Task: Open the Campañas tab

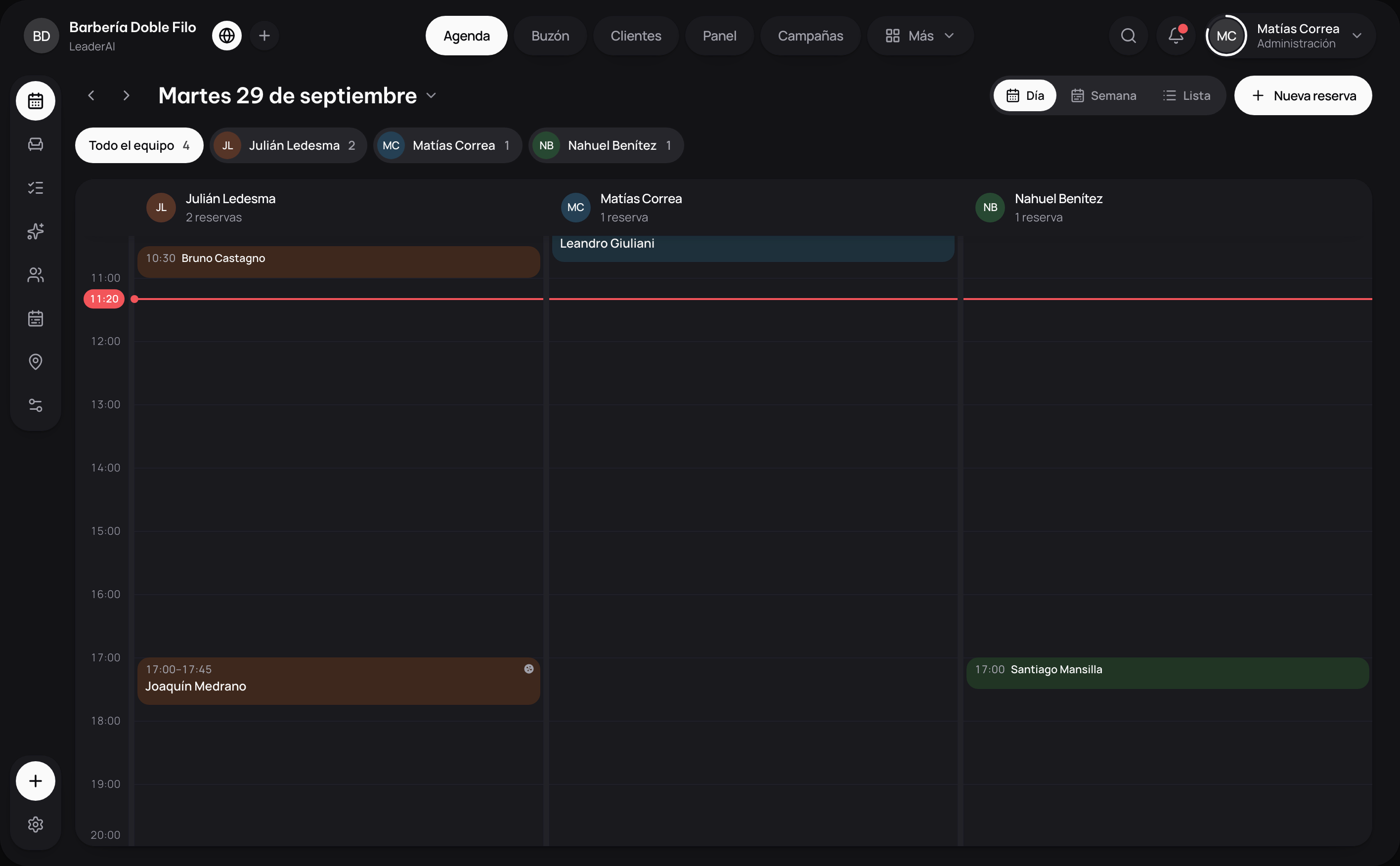Action: [810, 36]
